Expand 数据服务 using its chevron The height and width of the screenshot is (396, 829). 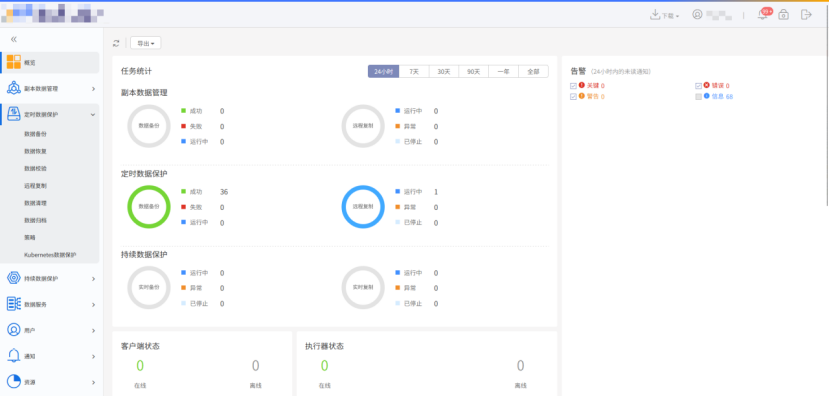93,305
